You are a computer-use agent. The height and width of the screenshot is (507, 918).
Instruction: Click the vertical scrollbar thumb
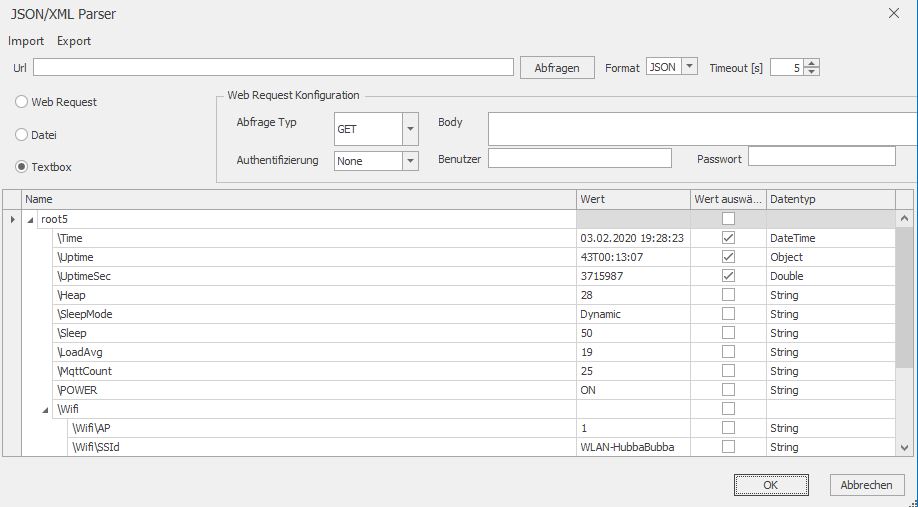[904, 298]
